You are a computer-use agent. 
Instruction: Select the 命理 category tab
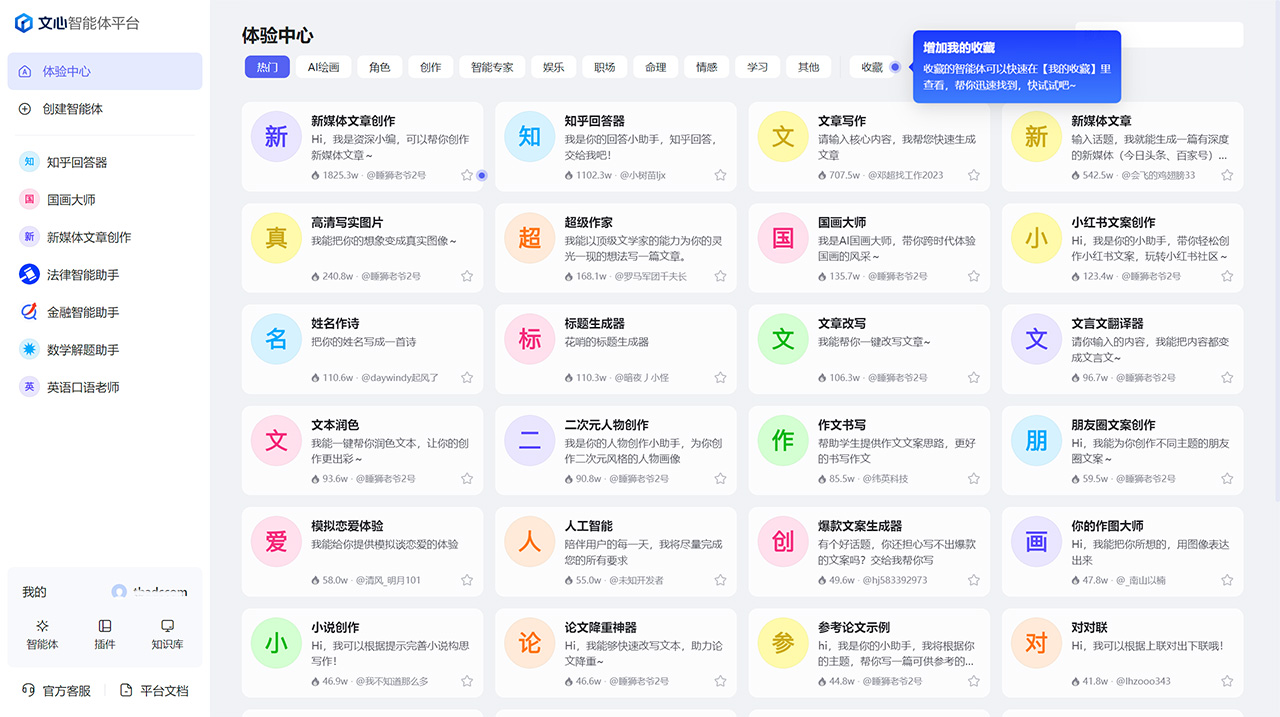point(655,67)
